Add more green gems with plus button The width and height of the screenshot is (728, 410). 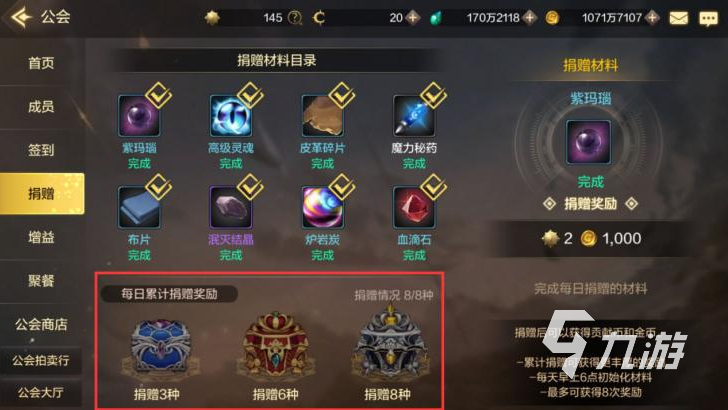529,18
